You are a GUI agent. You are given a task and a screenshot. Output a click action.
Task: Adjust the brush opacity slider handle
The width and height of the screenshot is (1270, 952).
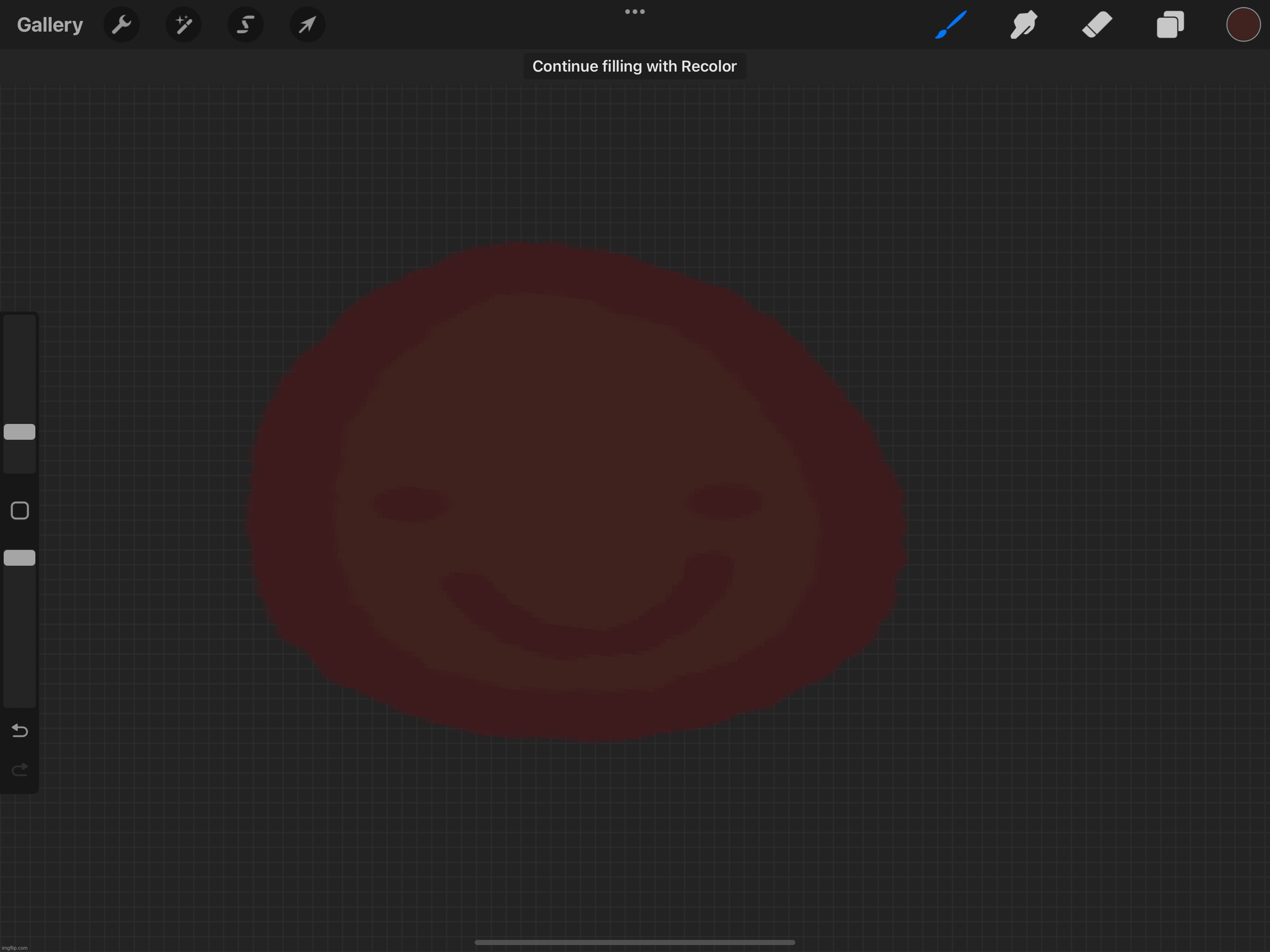coord(20,557)
